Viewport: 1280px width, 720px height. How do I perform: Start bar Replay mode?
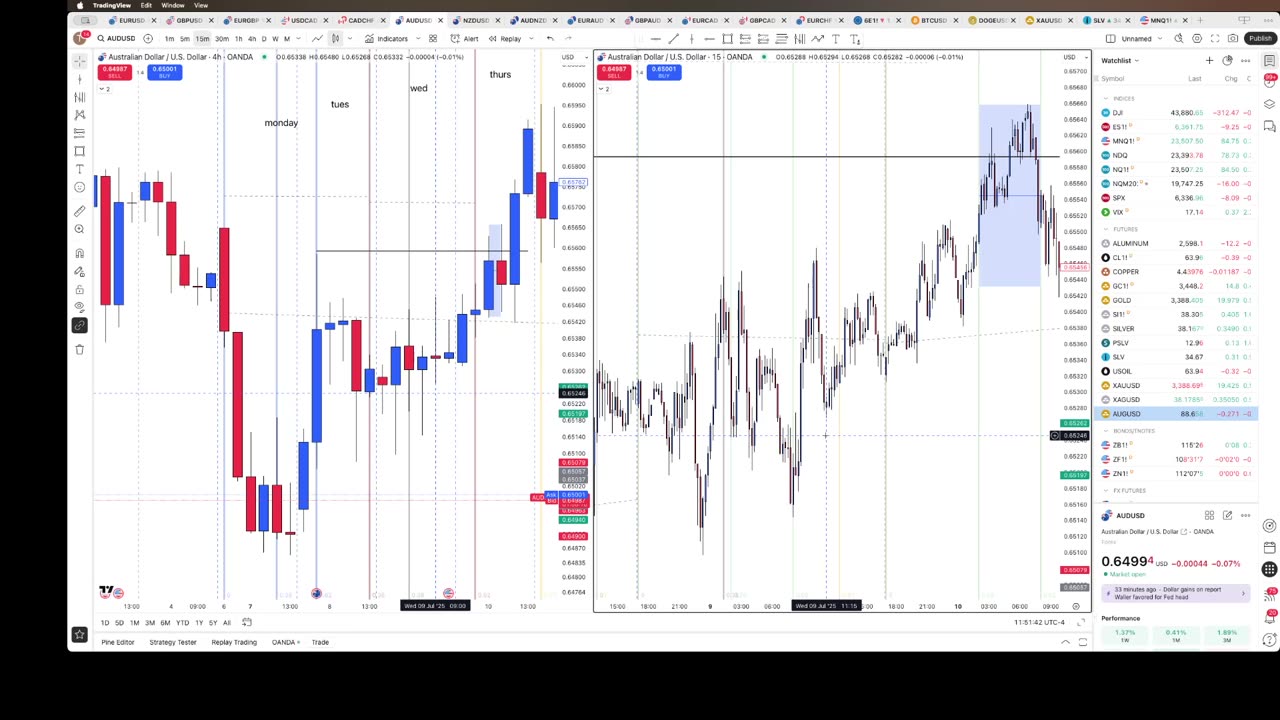coord(505,39)
